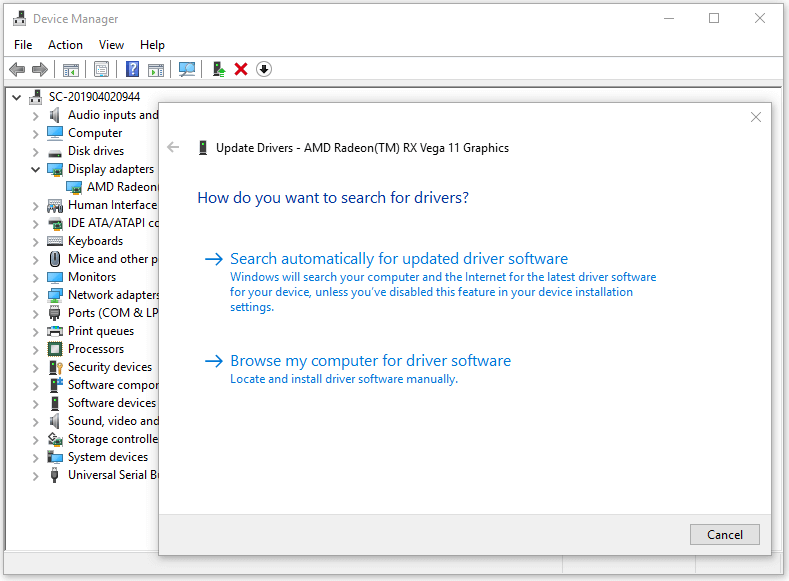Expand the Processors node arrow

coord(35,350)
